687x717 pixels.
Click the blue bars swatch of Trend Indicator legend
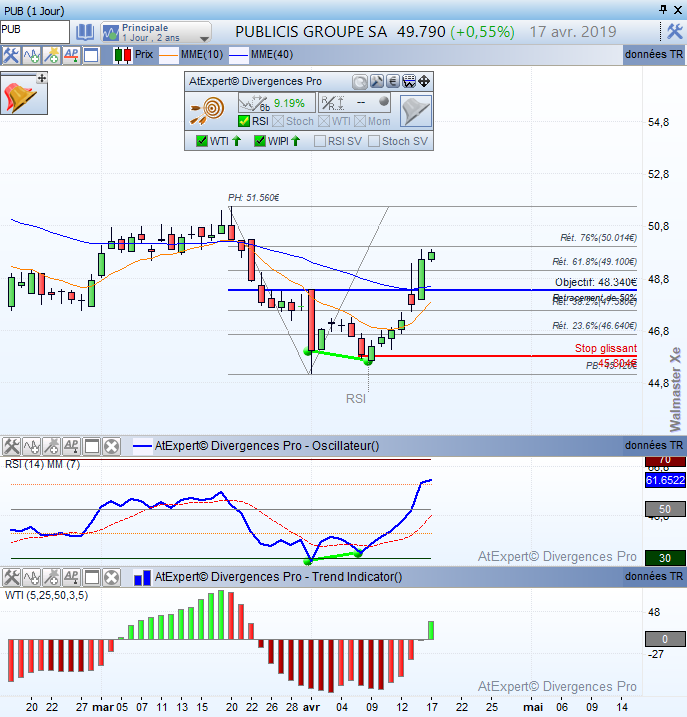(142, 578)
